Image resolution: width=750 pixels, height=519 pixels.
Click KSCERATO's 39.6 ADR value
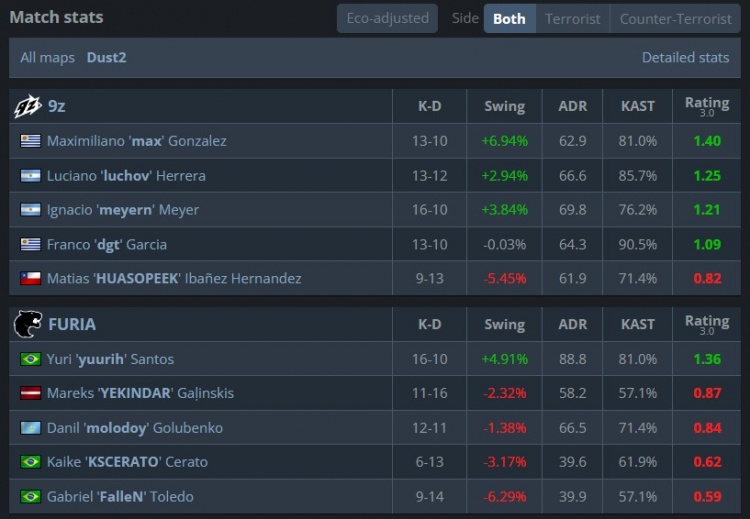click(x=573, y=462)
